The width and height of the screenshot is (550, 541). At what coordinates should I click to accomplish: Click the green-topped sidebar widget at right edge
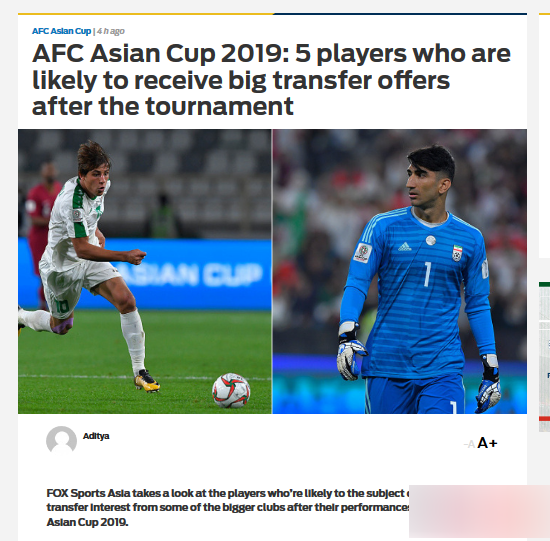click(x=544, y=357)
